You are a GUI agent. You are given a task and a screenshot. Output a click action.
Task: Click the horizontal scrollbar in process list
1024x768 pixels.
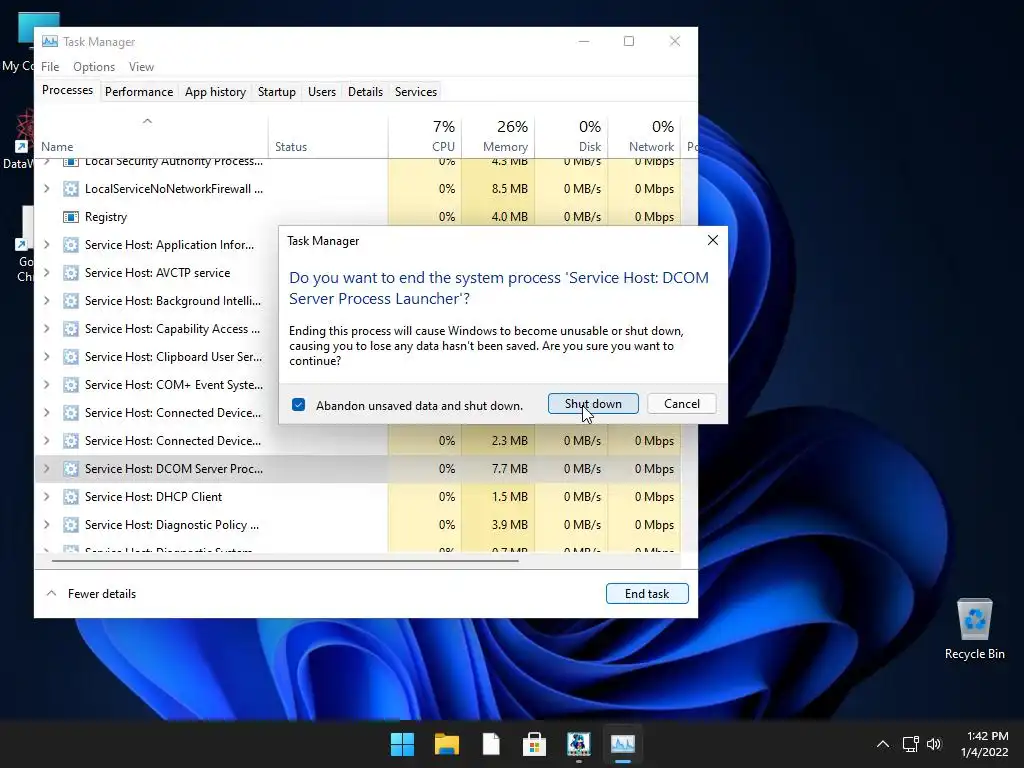(285, 560)
